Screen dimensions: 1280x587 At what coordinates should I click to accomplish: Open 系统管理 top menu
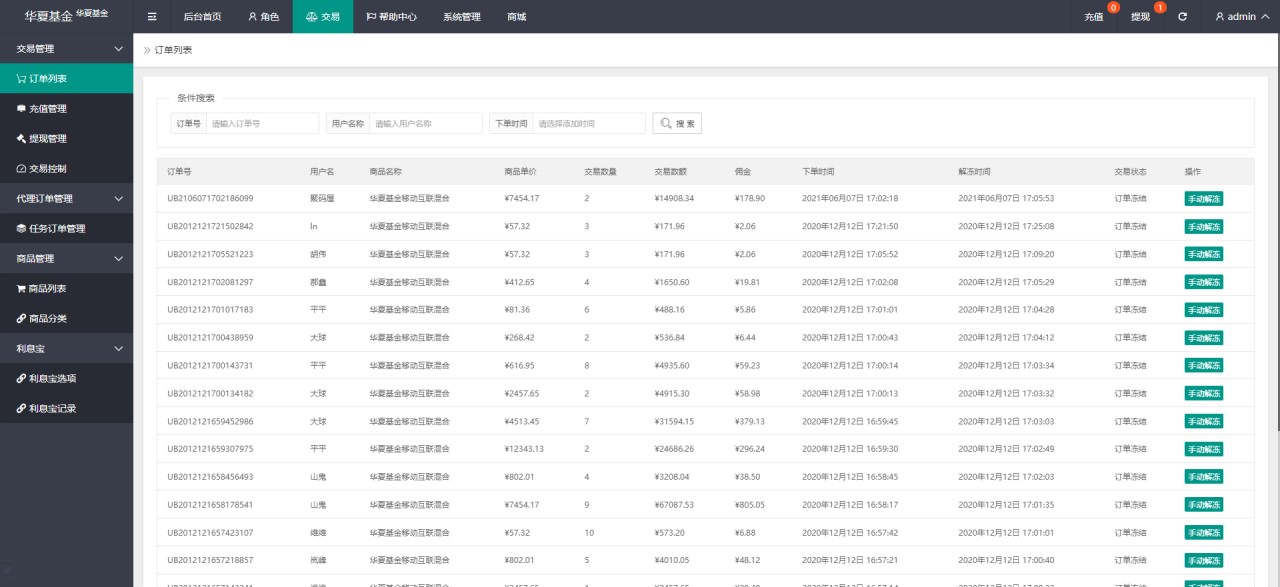tap(462, 17)
